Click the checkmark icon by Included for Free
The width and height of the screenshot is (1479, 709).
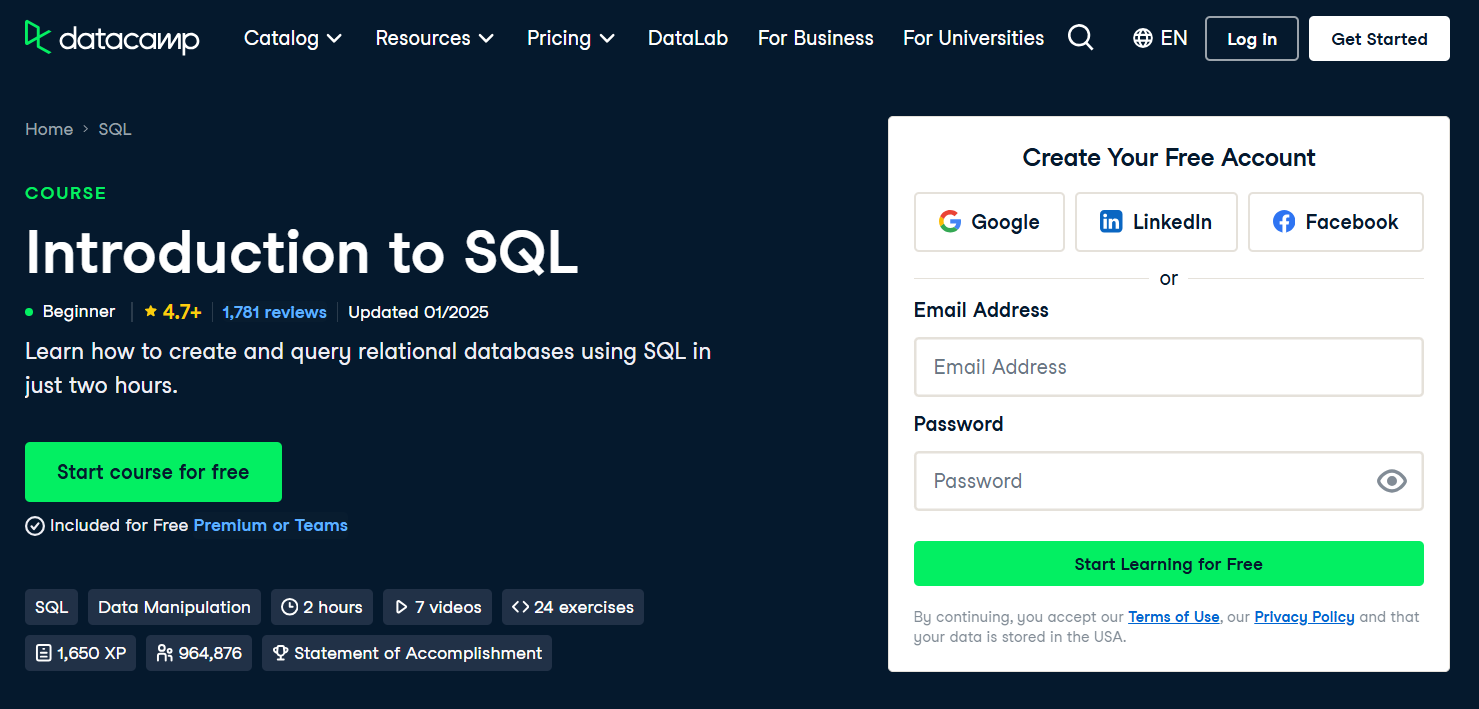point(35,526)
